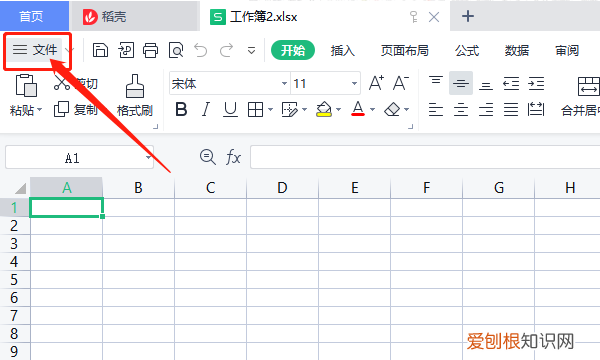Screen dimensions: 600x360
Task: Click the cell style draw-border icon
Action: click(x=290, y=110)
